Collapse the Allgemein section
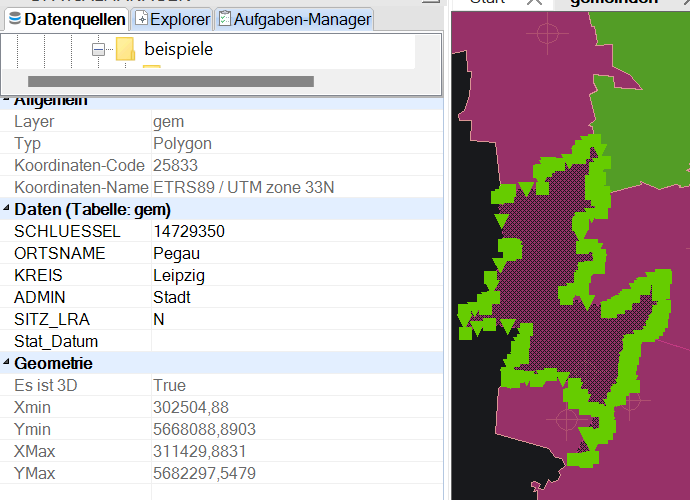This screenshot has width=690, height=500. pyautogui.click(x=6, y=100)
